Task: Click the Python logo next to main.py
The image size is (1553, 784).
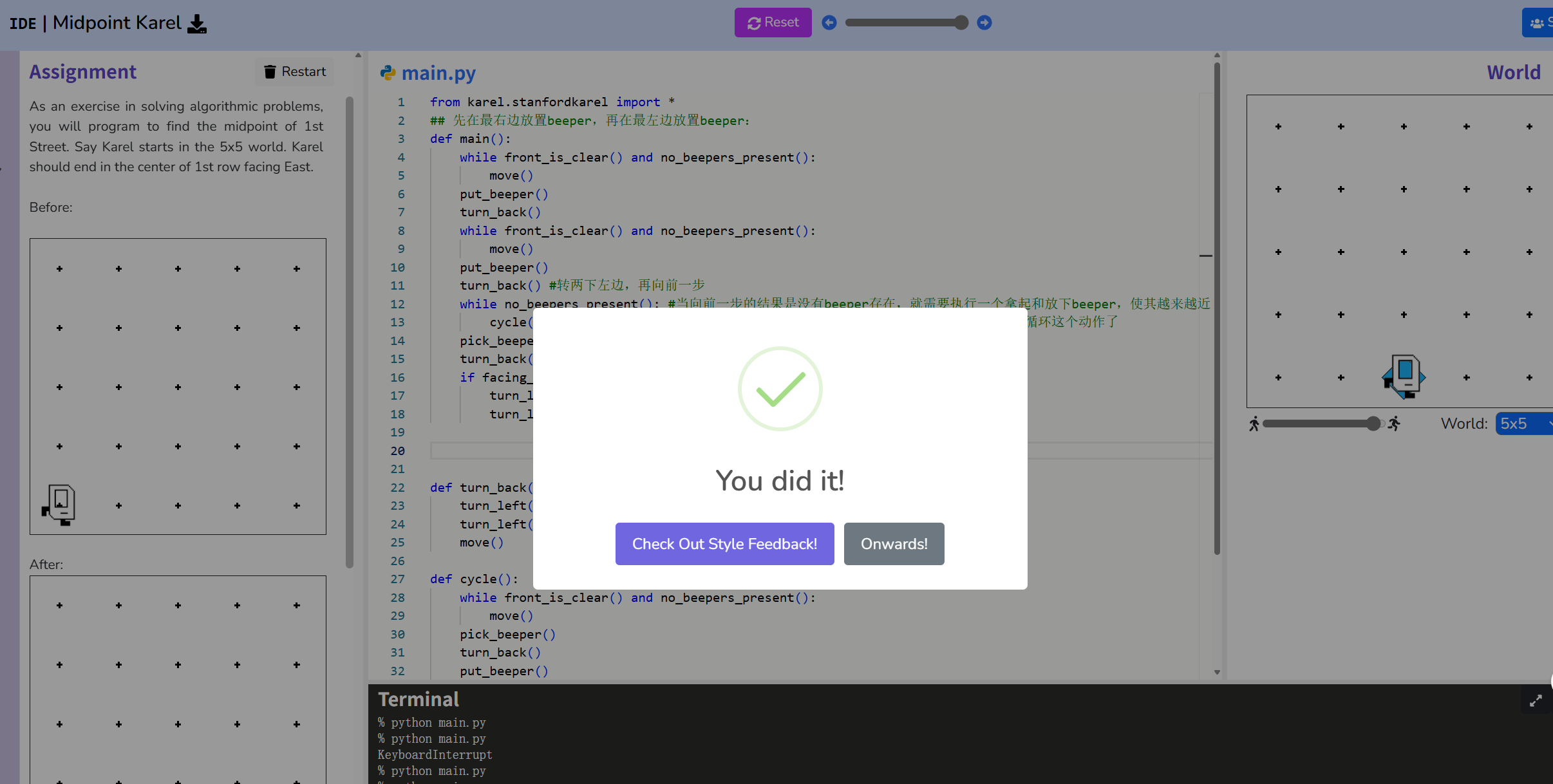Action: click(388, 73)
